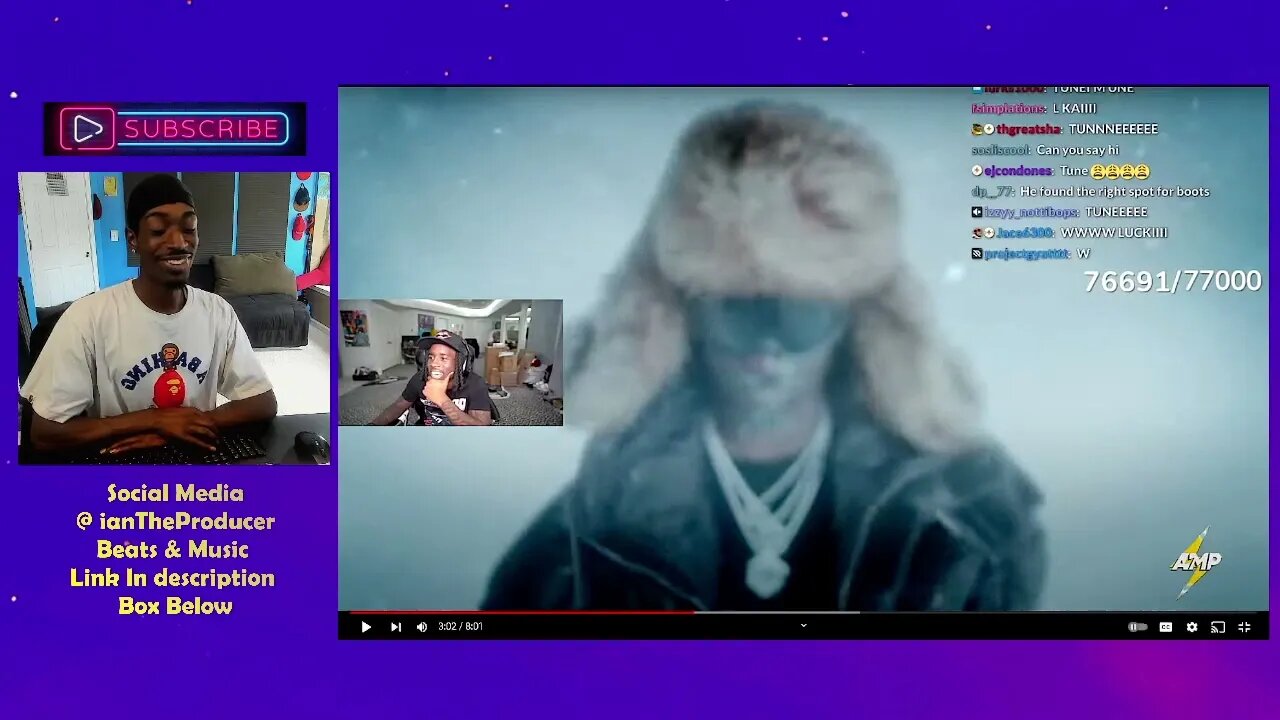1280x720 pixels.
Task: Click the 'Link In description' text
Action: tap(172, 577)
